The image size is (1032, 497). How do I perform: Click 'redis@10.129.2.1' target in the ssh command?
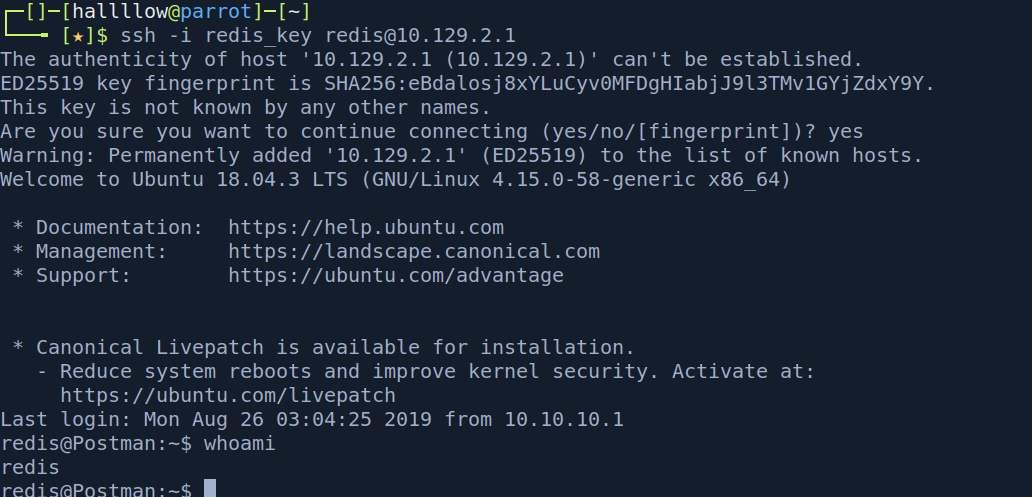coord(421,36)
